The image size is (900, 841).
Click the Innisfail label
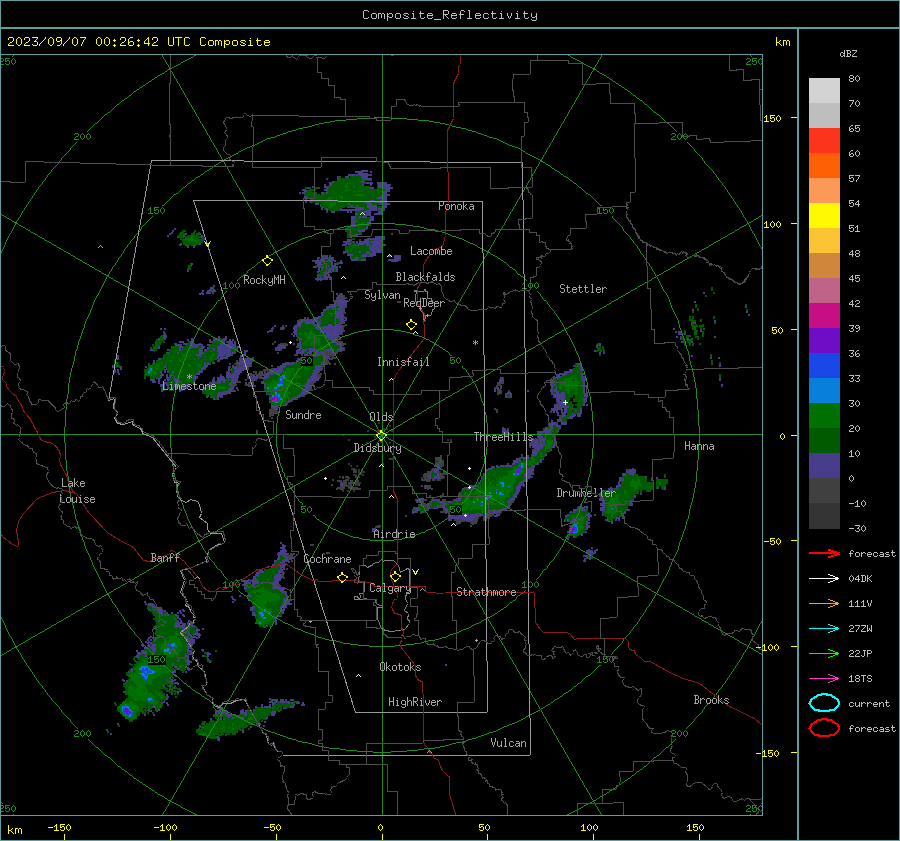tap(403, 362)
